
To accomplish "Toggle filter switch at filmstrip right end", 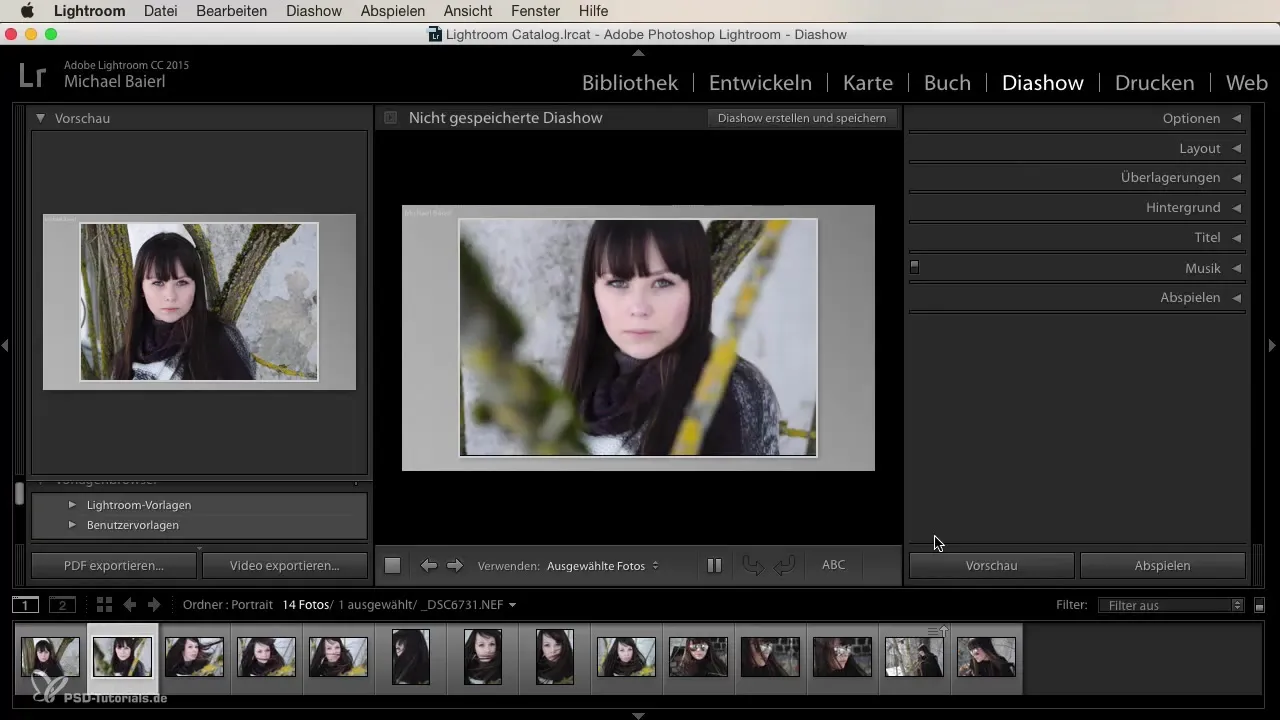I will pos(1259,606).
